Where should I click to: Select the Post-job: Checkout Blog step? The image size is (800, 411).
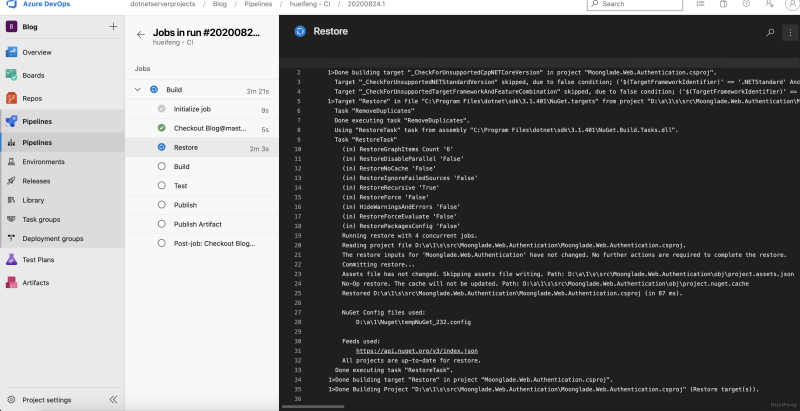click(x=202, y=243)
